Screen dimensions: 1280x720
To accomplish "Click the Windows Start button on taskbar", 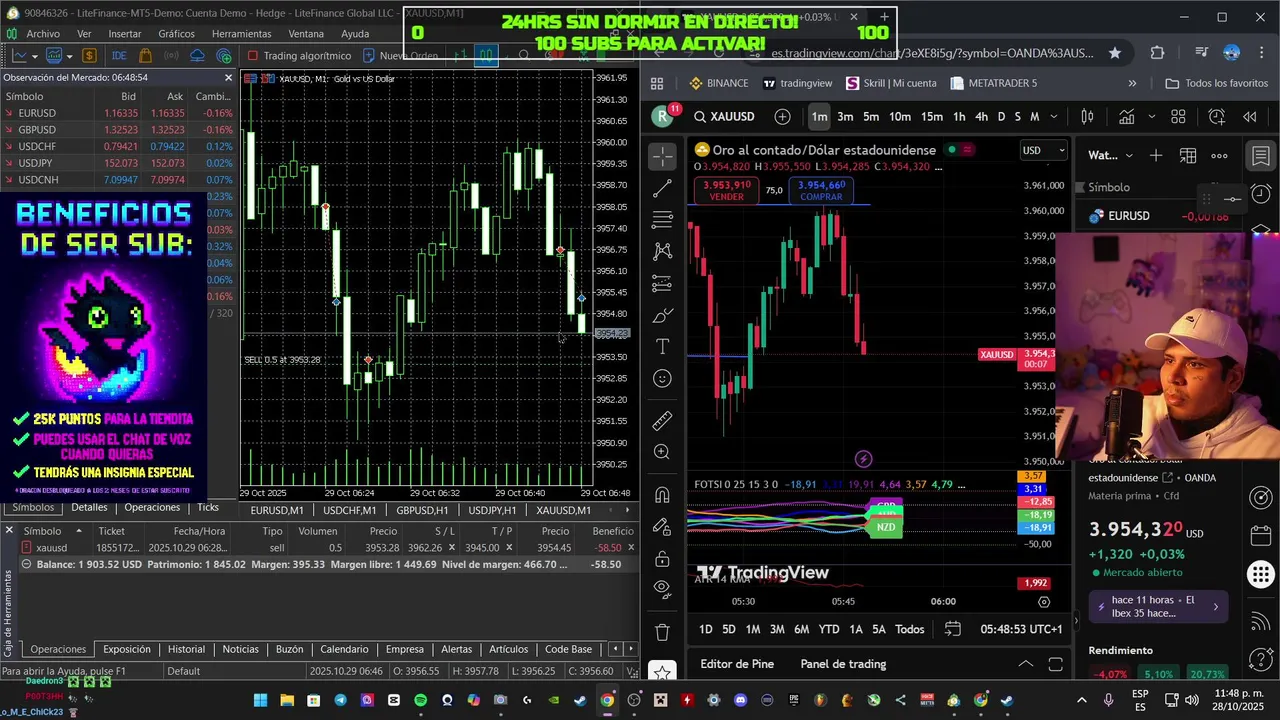I will tap(260, 700).
